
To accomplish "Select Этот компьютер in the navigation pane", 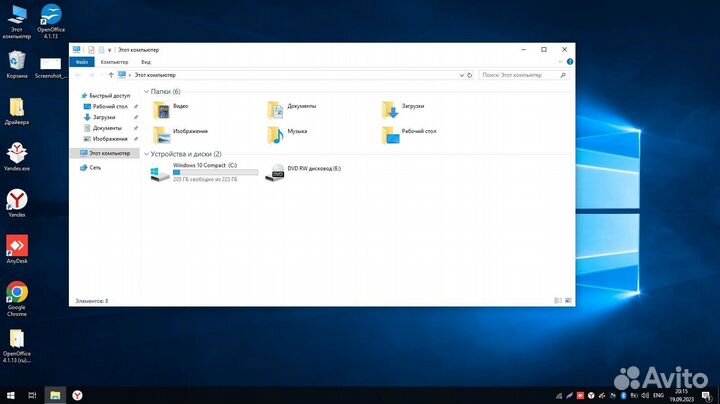I will pos(105,153).
